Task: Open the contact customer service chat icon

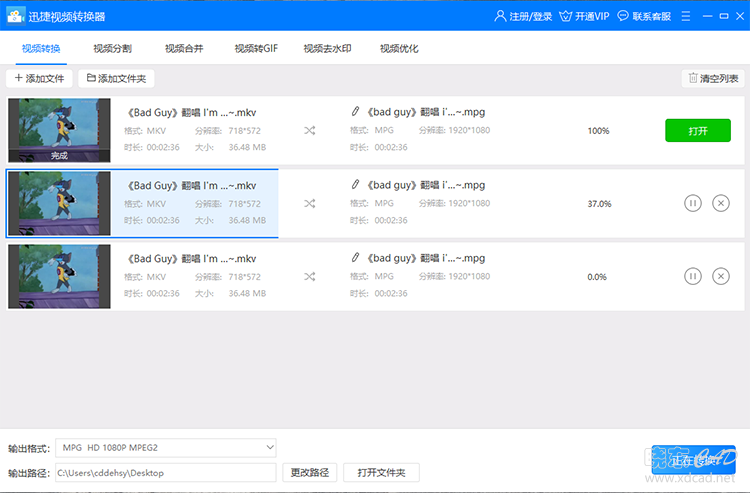Action: click(623, 16)
